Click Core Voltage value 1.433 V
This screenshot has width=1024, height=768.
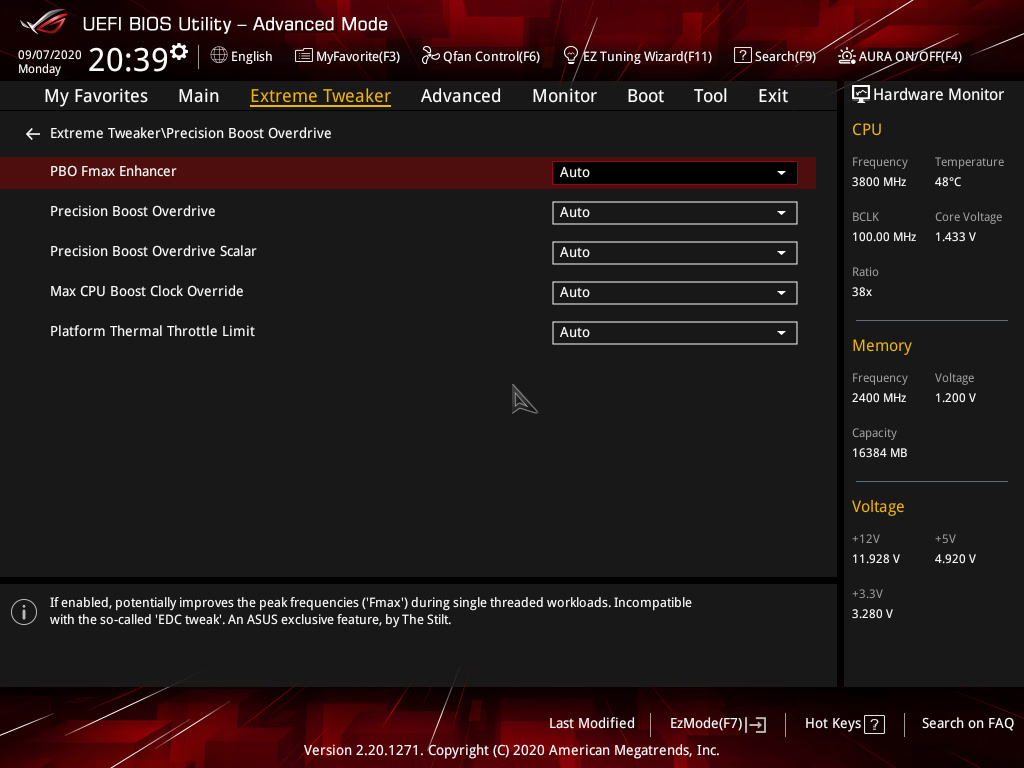click(955, 236)
